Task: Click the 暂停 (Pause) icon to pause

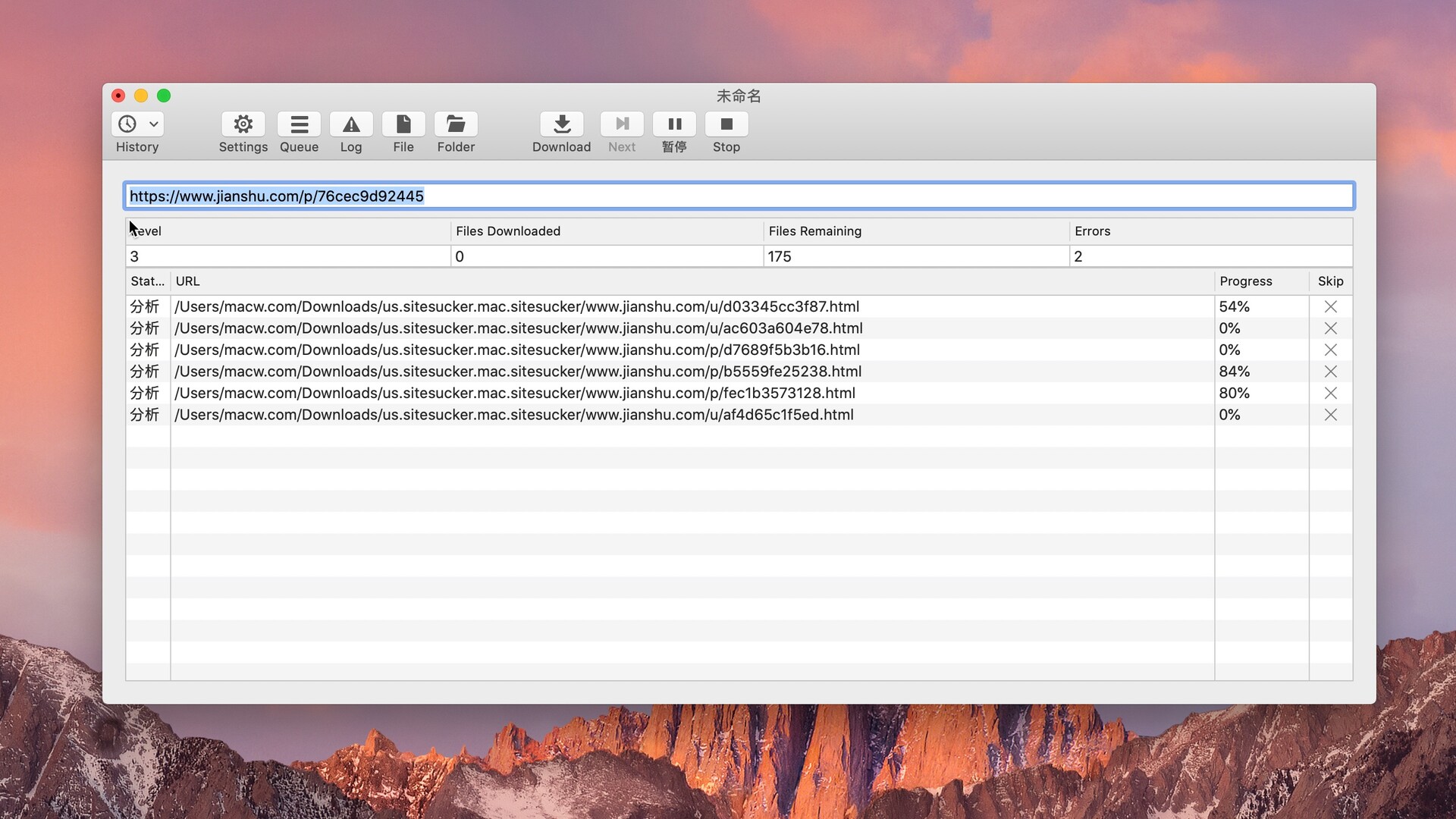Action: [x=674, y=123]
